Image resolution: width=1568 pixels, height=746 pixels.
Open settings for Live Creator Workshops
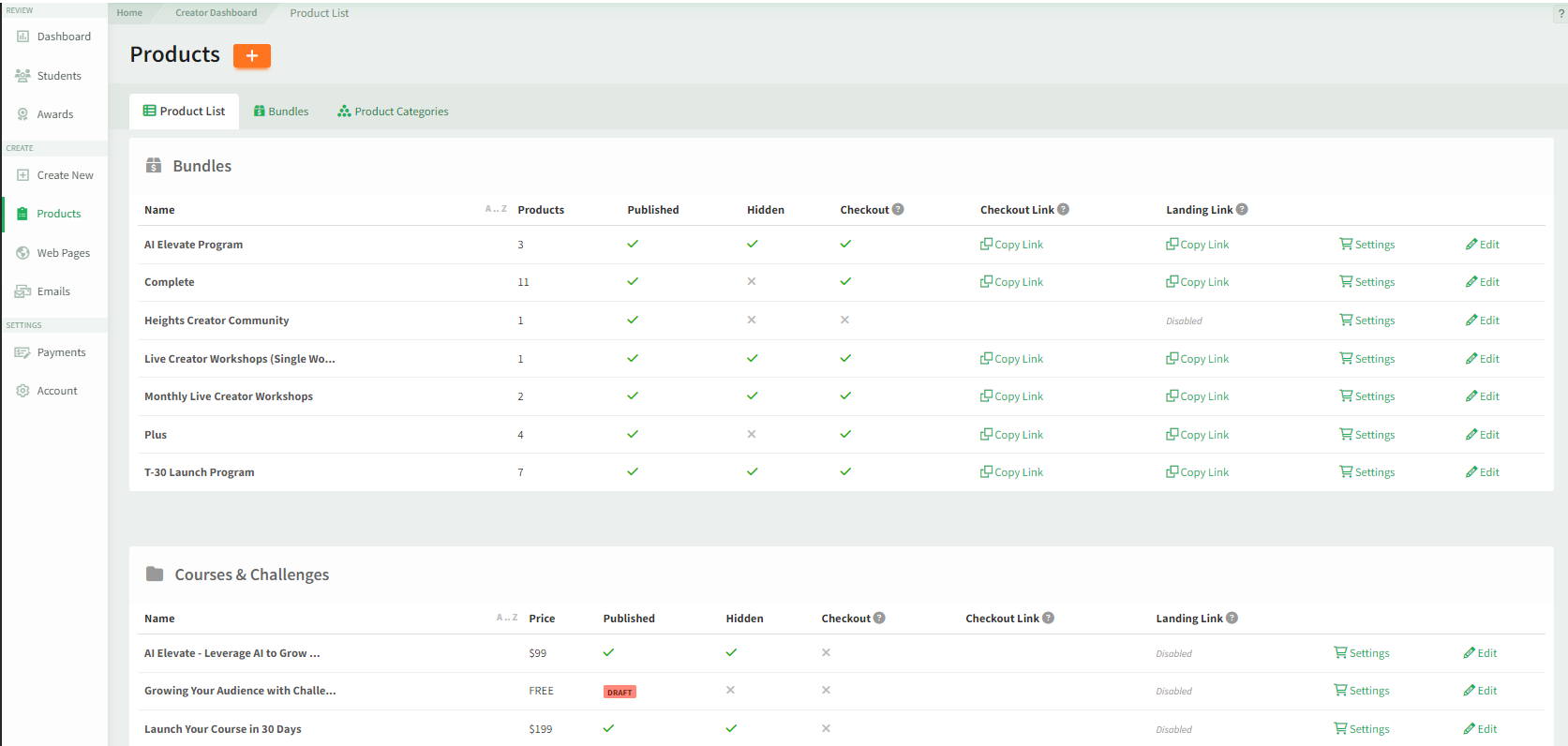[1367, 359]
